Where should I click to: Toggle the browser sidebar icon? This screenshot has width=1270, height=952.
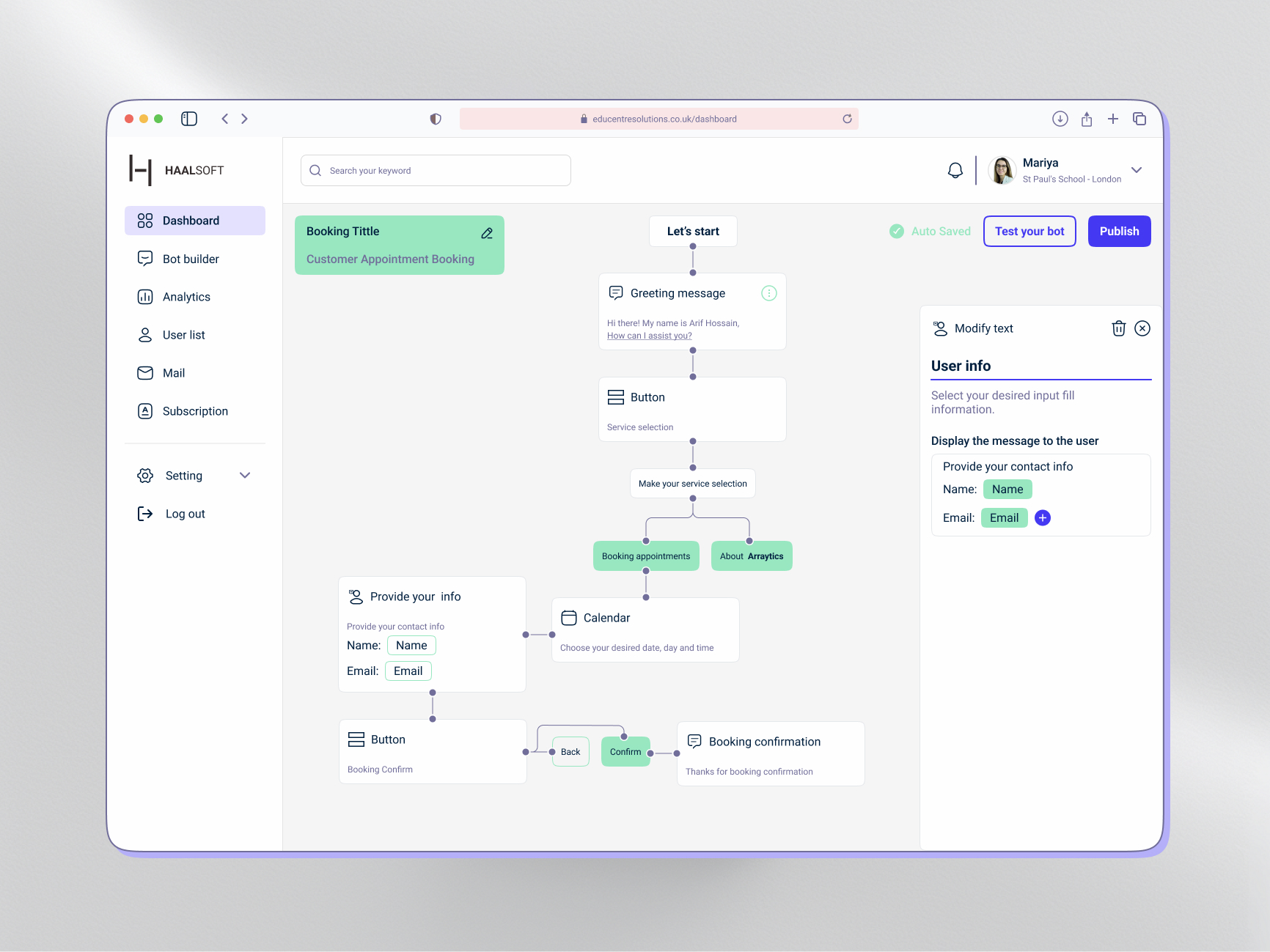(189, 119)
